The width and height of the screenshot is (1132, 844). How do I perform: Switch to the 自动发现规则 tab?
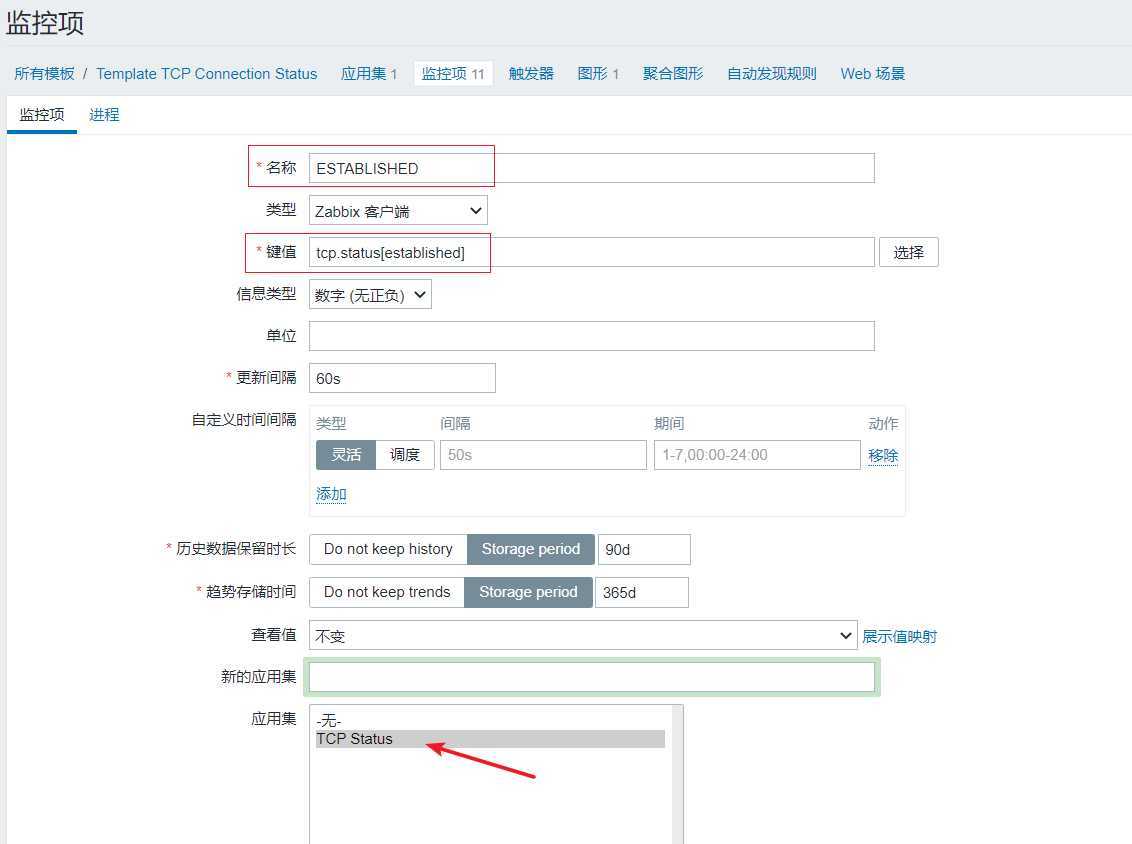[770, 73]
